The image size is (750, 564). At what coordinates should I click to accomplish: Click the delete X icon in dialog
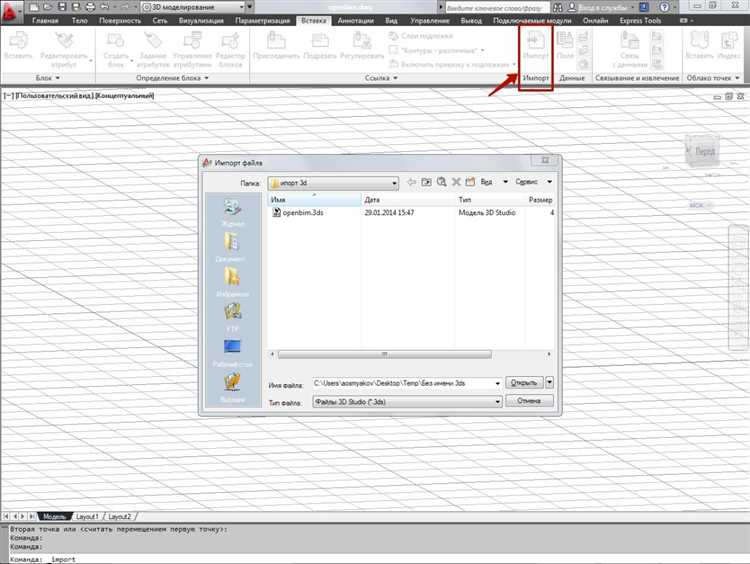pyautogui.click(x=456, y=182)
